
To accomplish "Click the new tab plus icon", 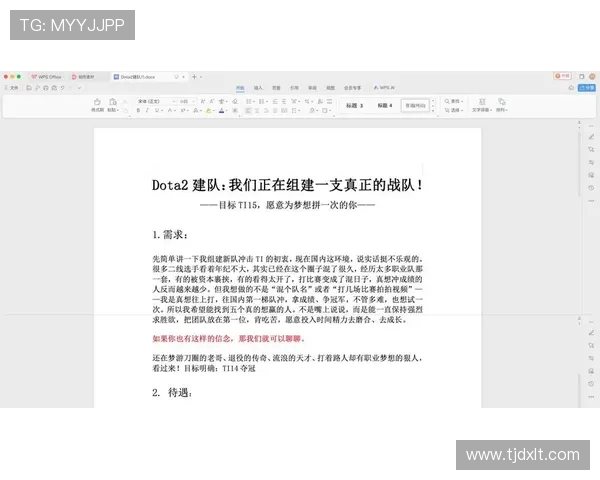I will tap(194, 76).
